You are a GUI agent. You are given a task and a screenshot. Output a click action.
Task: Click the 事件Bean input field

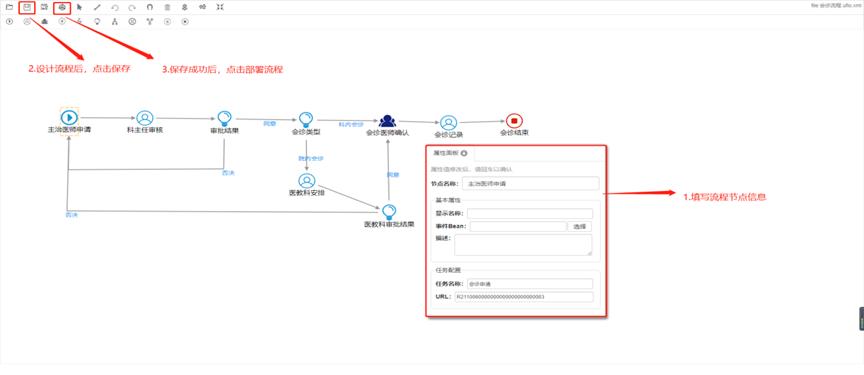pos(518,226)
